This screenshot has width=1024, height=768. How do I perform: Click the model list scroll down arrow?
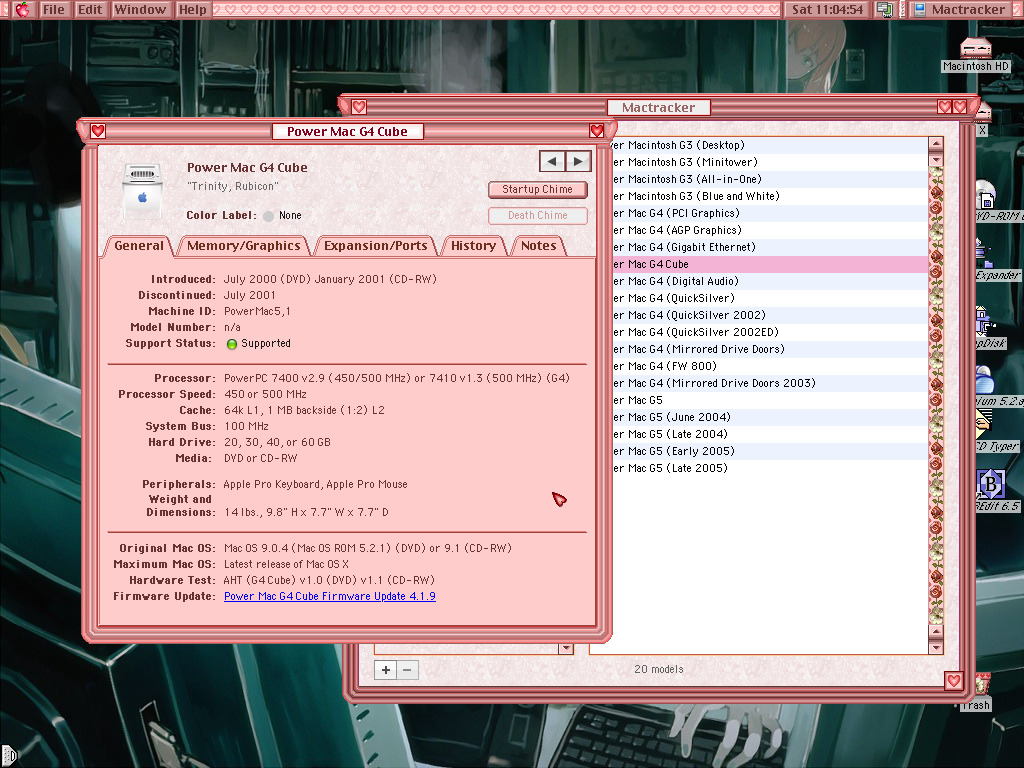pyautogui.click(x=936, y=648)
